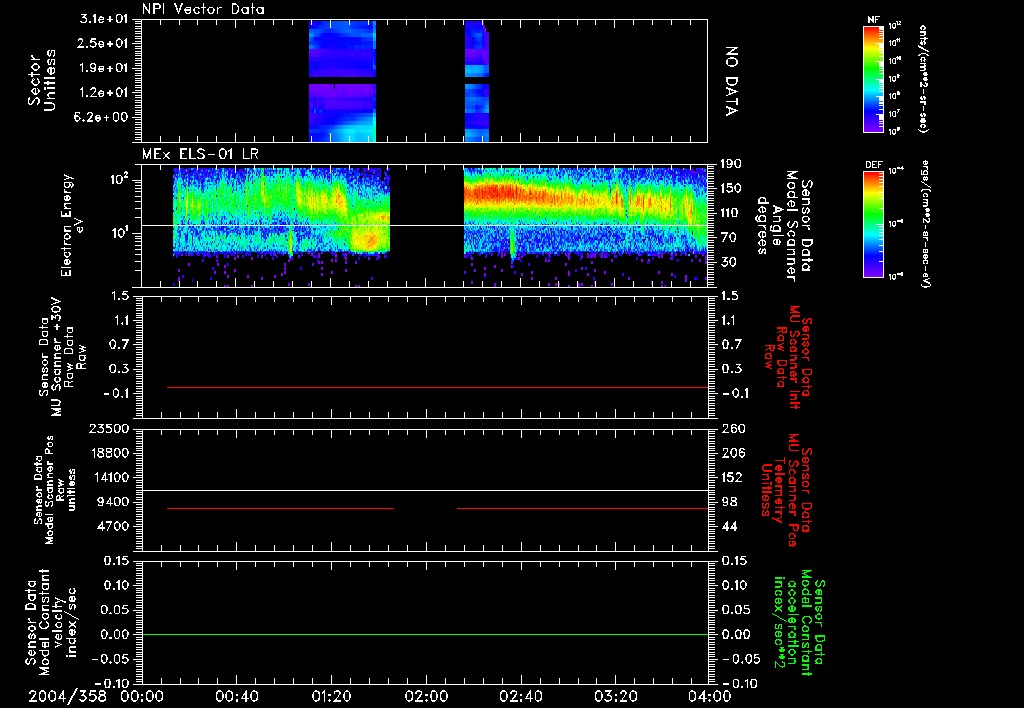Screen dimensions: 1024x708
Task: Click the 30 degrees scanner angle tick
Action: tap(728, 262)
